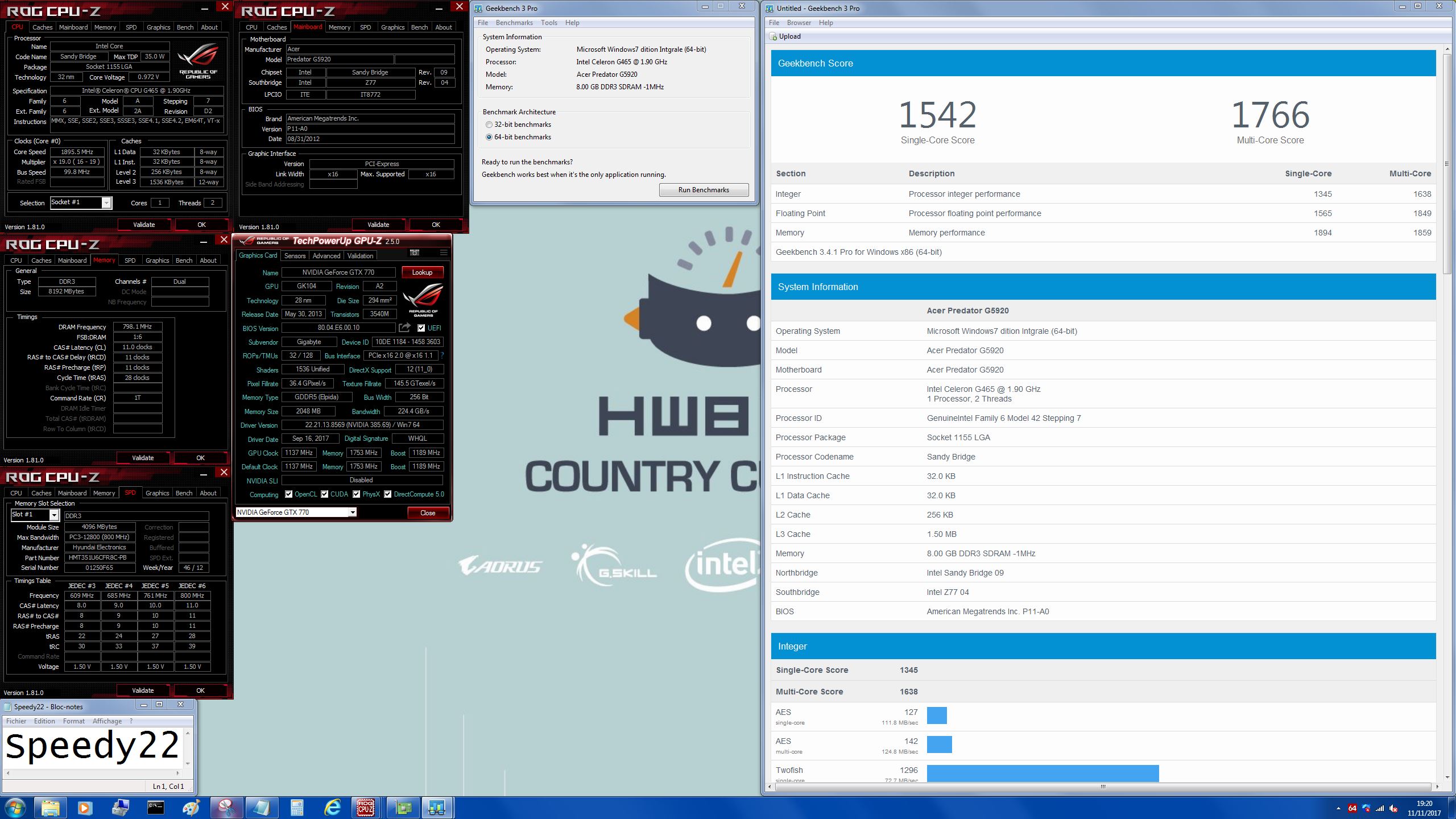Launch Internet Explorer from the taskbar
The width and height of the screenshot is (1456, 819).
332,808
